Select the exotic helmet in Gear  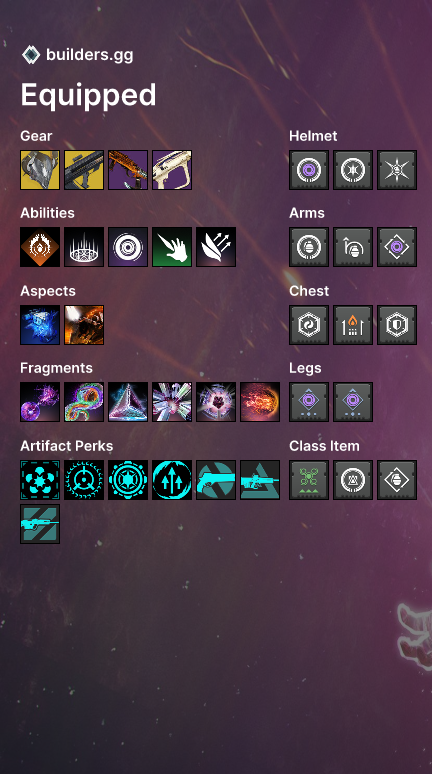pyautogui.click(x=40, y=170)
